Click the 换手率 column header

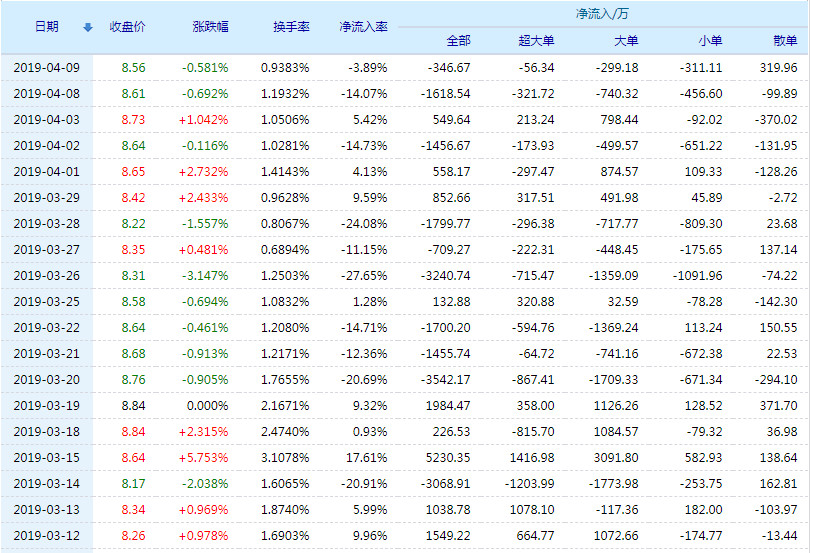click(291, 27)
